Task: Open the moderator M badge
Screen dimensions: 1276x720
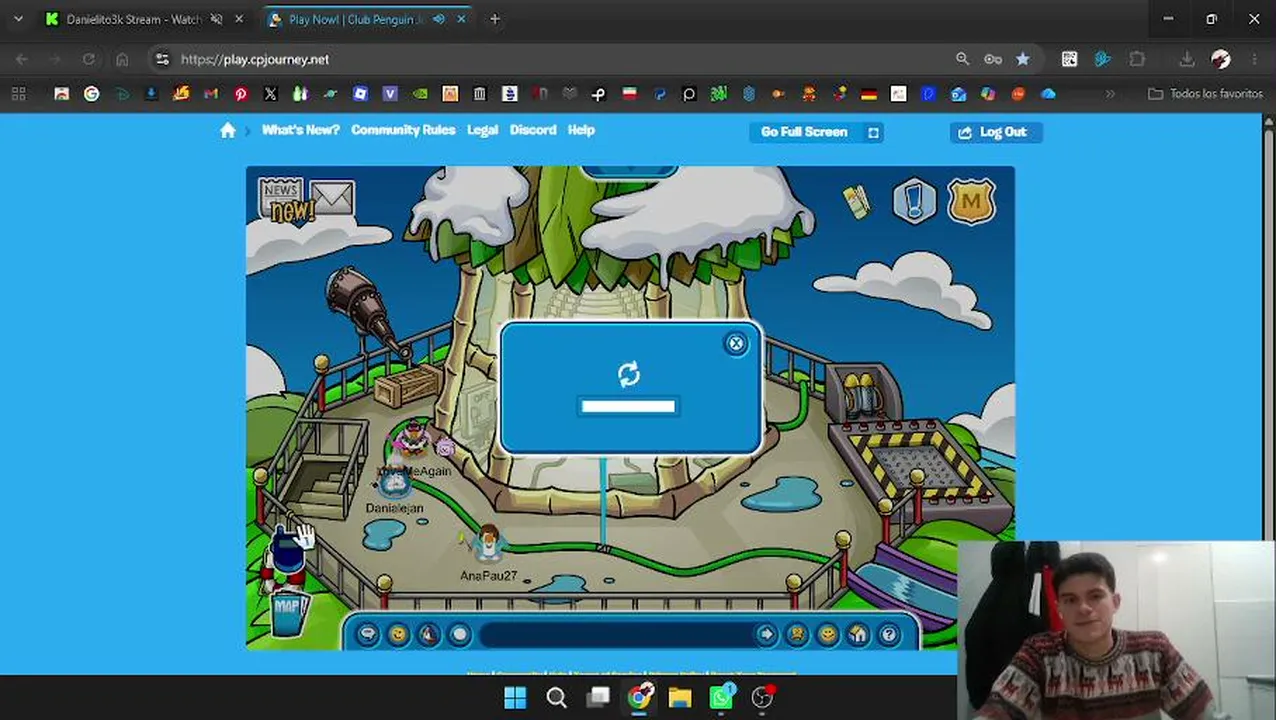Action: (x=971, y=202)
